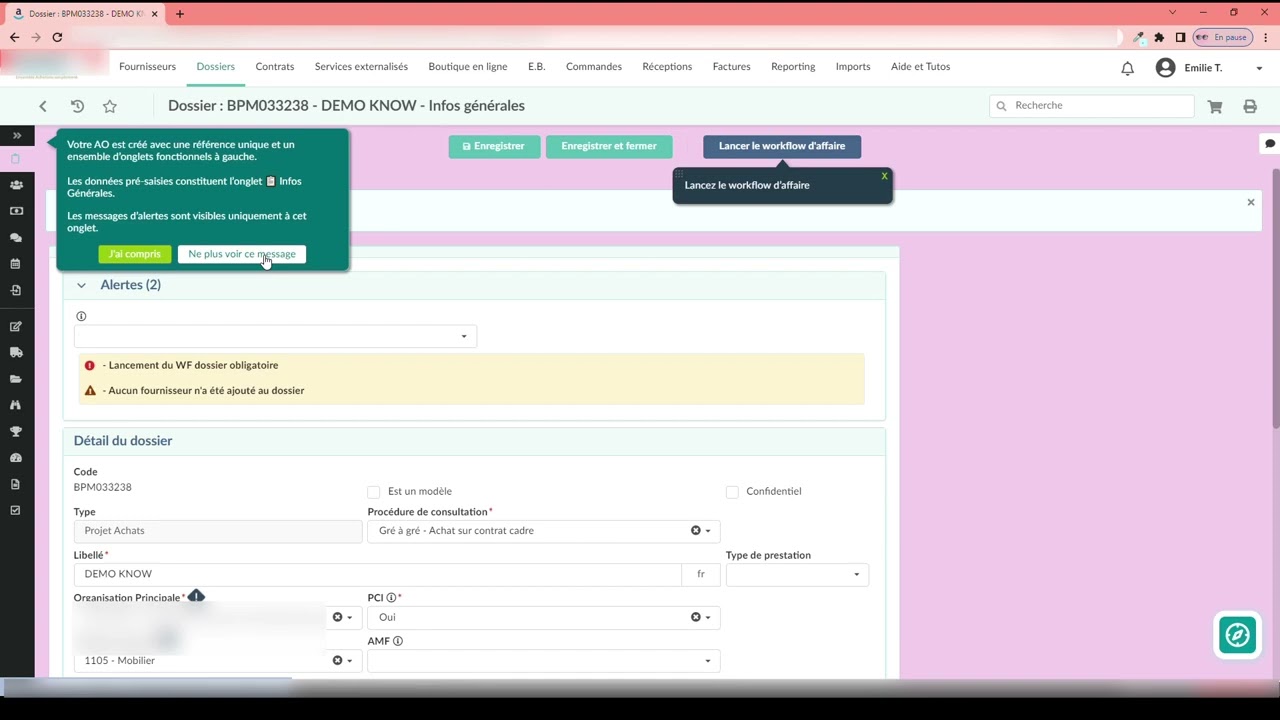Open the calendar icon in sidebar
The height and width of the screenshot is (720, 1280).
click(x=16, y=264)
